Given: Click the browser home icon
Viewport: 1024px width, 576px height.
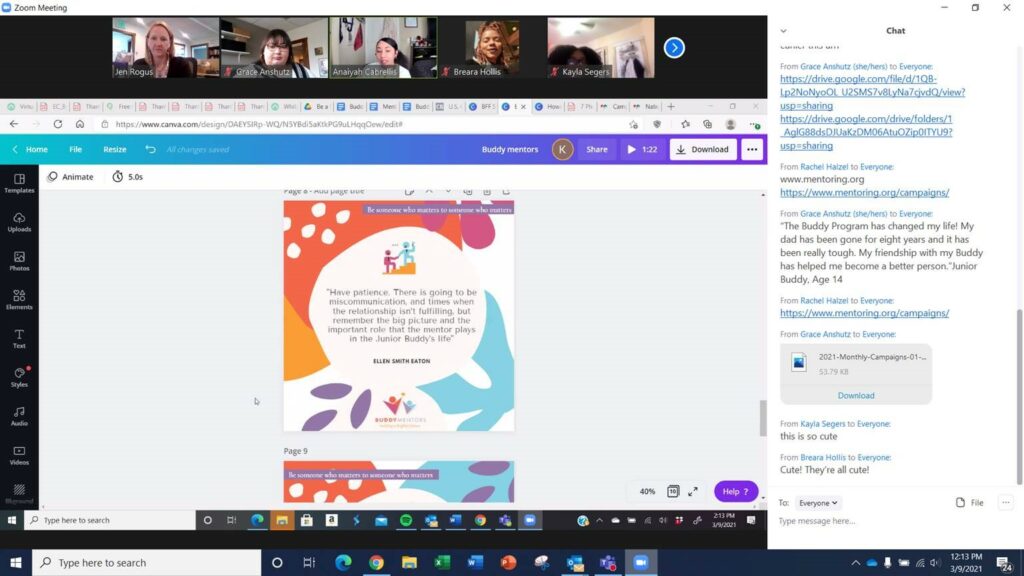Looking at the screenshot, I should tap(80, 124).
